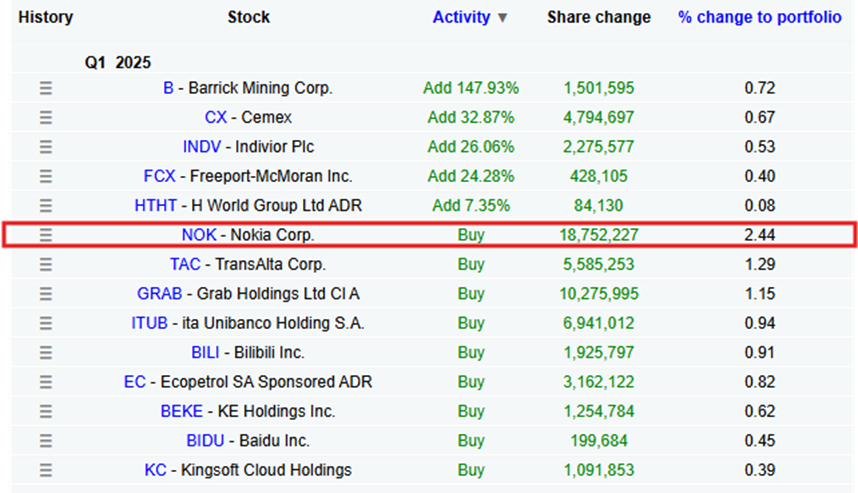Select the Nokia share change value
Viewport: 858px width, 493px height.
[598, 236]
